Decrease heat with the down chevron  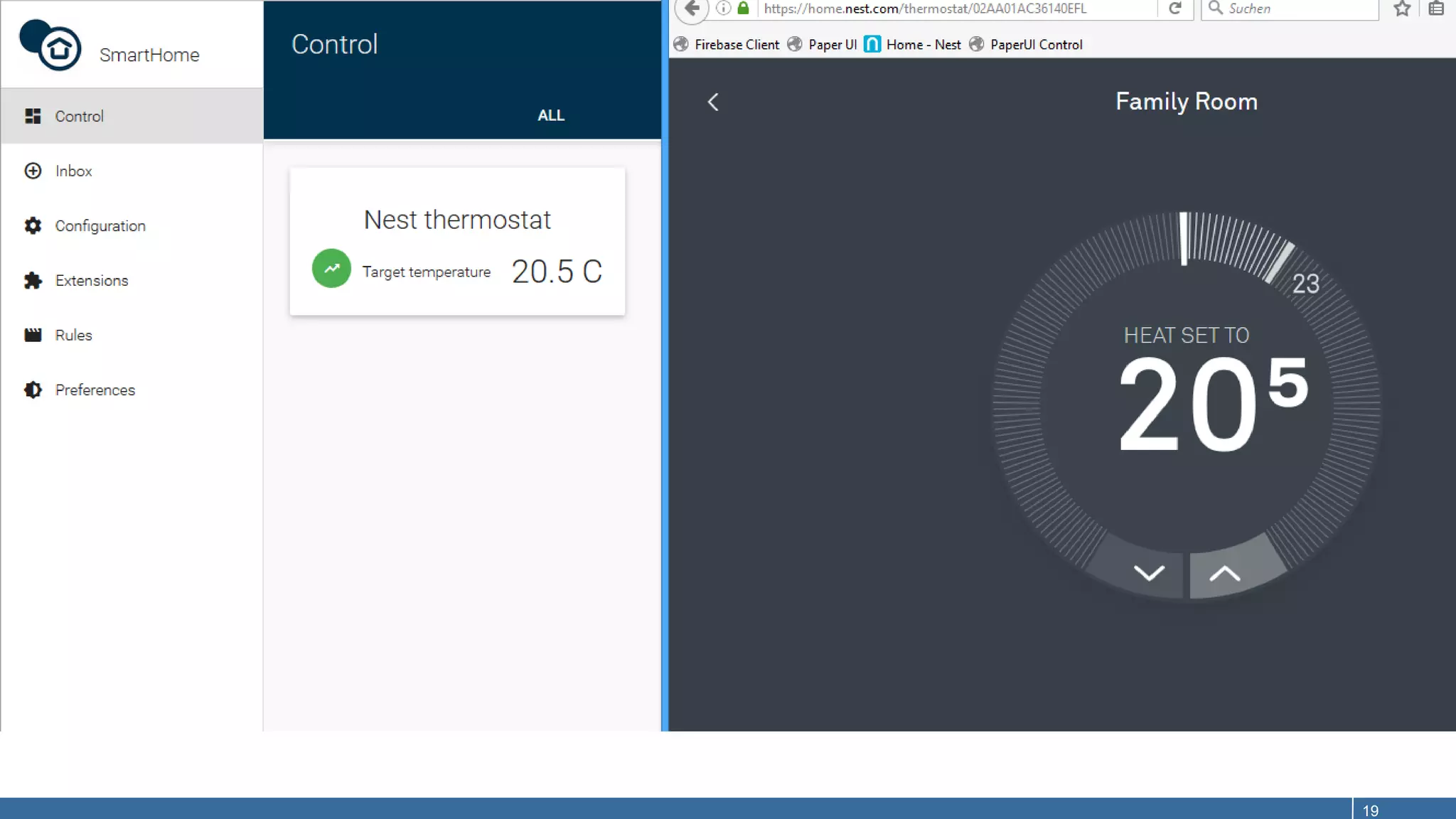[x=1148, y=573]
